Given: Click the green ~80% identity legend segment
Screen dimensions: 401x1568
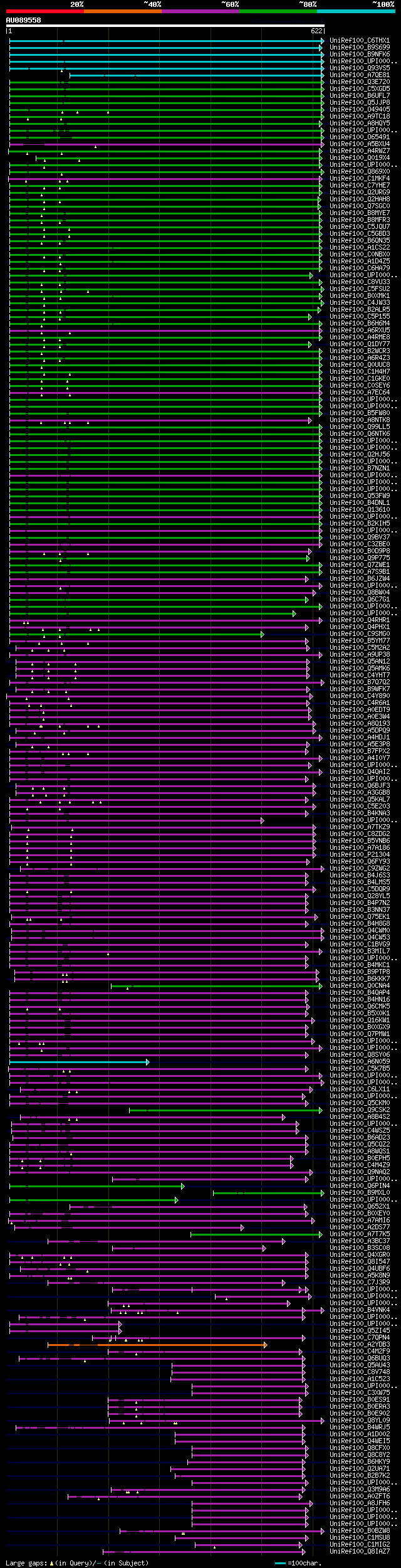Looking at the screenshot, I should (278, 11).
